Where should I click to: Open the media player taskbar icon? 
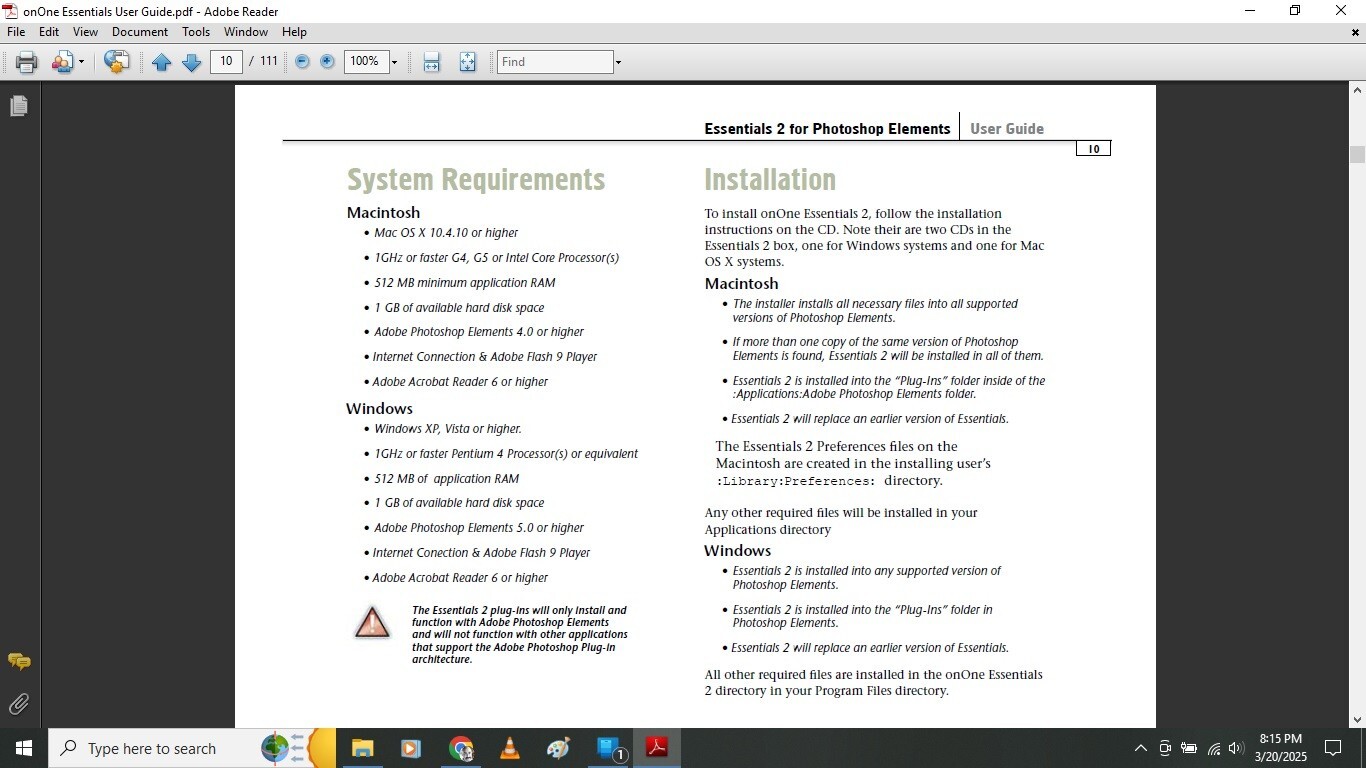[411, 748]
